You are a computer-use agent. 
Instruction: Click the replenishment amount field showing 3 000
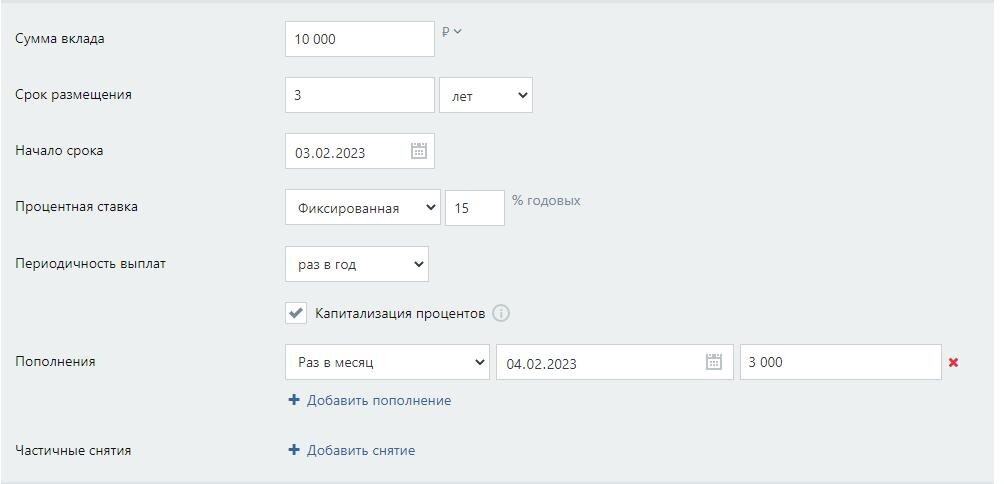pos(841,362)
